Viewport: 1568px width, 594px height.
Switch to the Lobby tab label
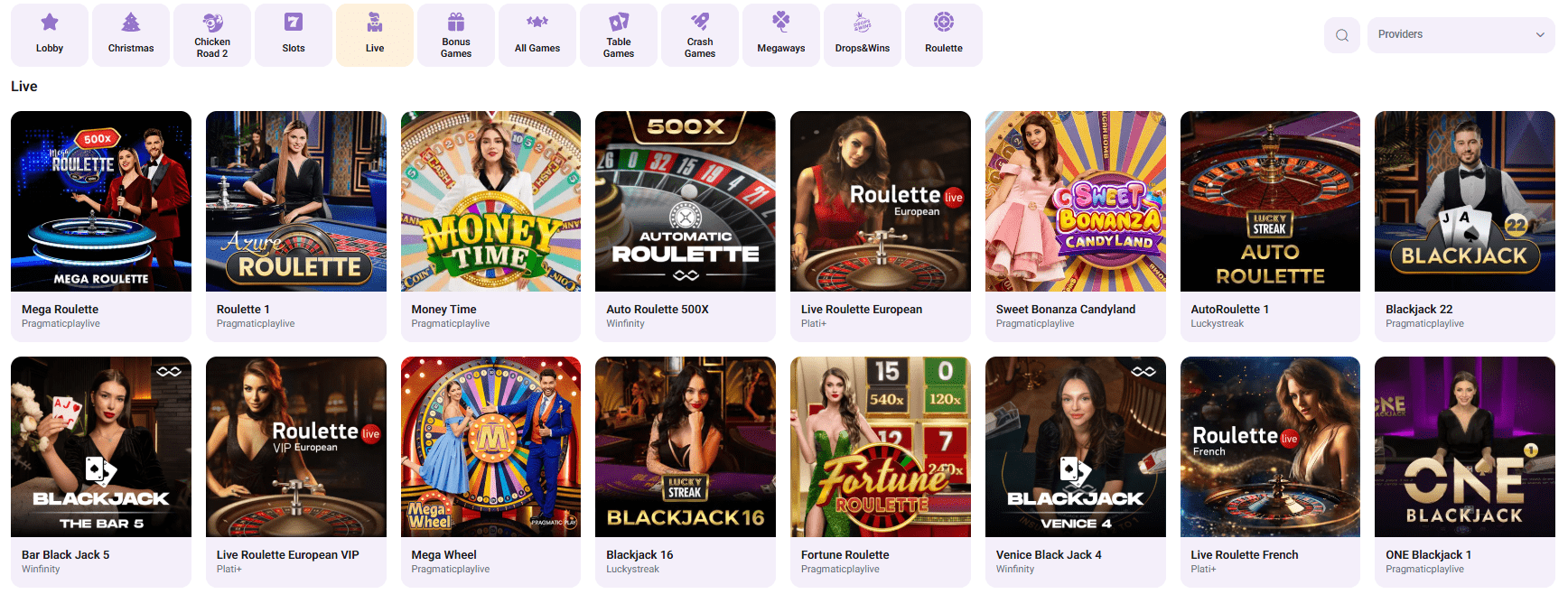pyautogui.click(x=50, y=49)
